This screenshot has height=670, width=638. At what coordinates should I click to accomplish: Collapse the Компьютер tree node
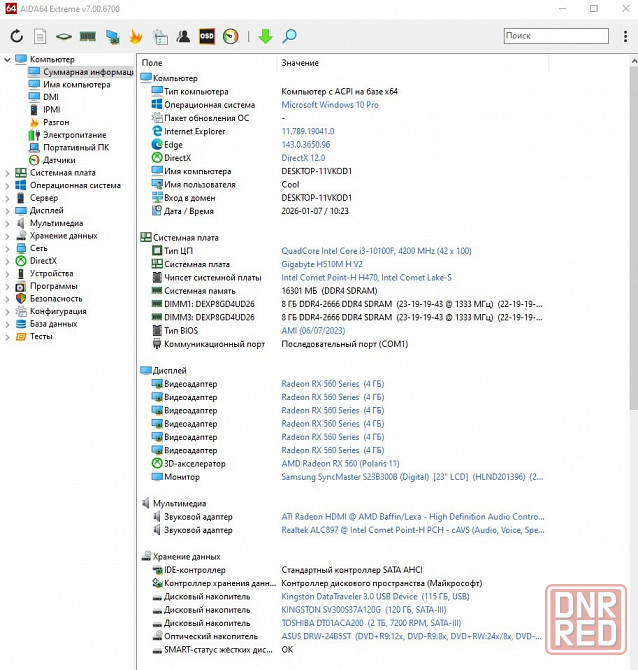(8, 60)
